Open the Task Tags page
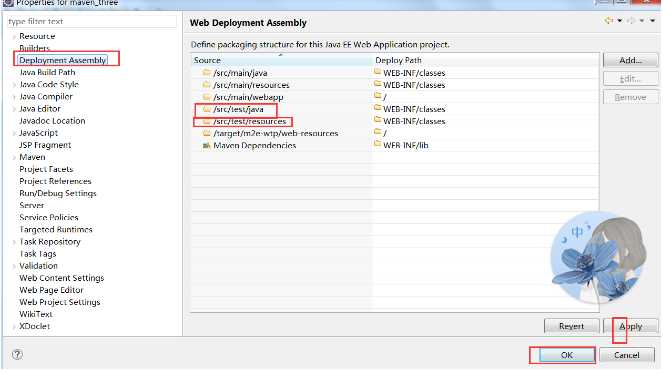This screenshot has width=663, height=374. (x=38, y=254)
